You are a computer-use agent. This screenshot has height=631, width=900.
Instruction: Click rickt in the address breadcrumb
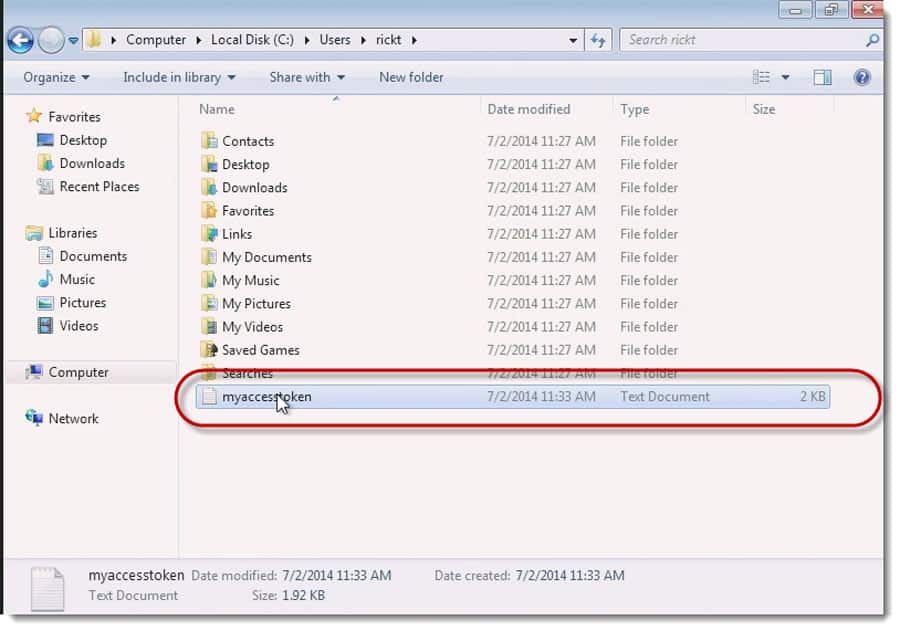point(389,40)
